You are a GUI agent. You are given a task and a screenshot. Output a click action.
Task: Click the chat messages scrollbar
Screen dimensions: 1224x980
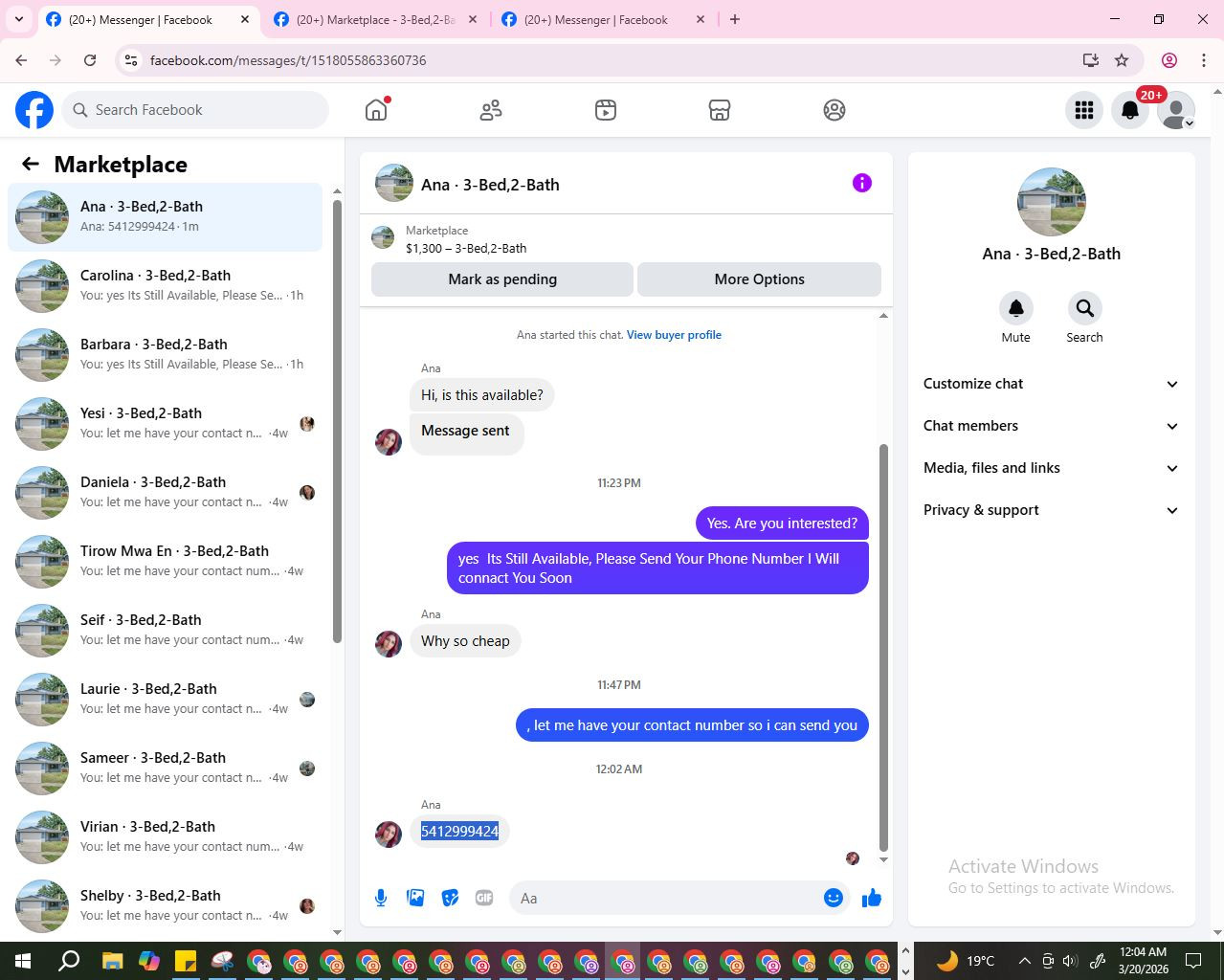click(883, 647)
